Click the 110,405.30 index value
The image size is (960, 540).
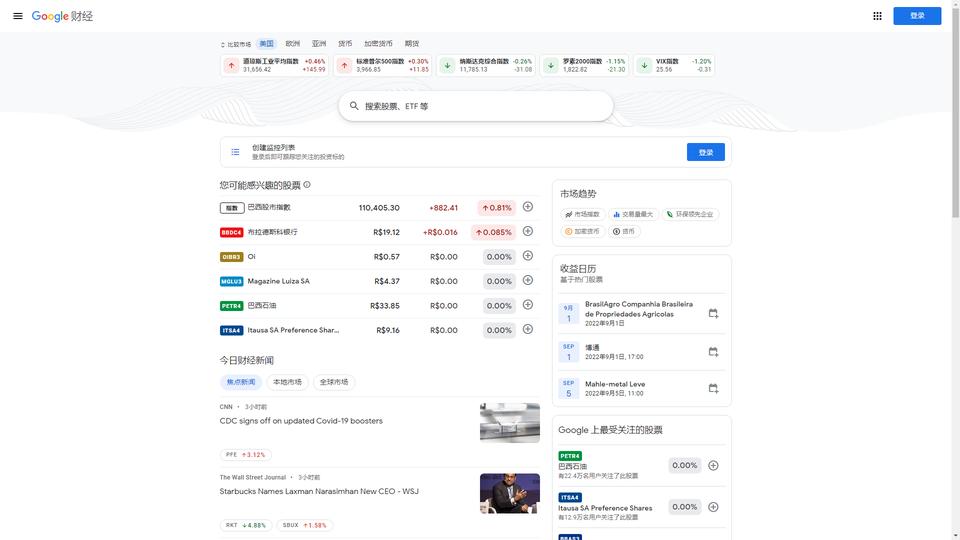click(x=379, y=208)
